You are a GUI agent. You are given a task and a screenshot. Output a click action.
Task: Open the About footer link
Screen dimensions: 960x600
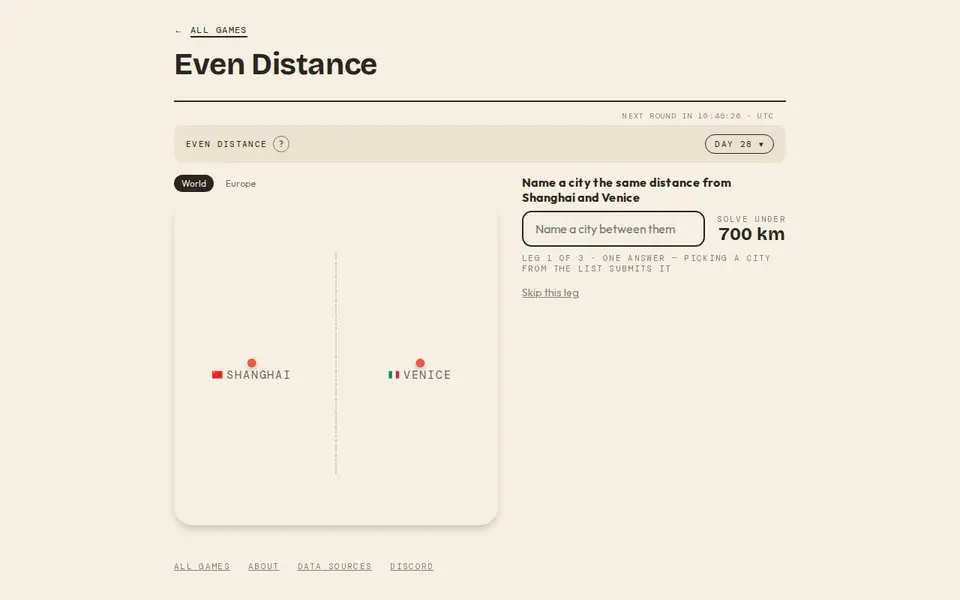(263, 566)
